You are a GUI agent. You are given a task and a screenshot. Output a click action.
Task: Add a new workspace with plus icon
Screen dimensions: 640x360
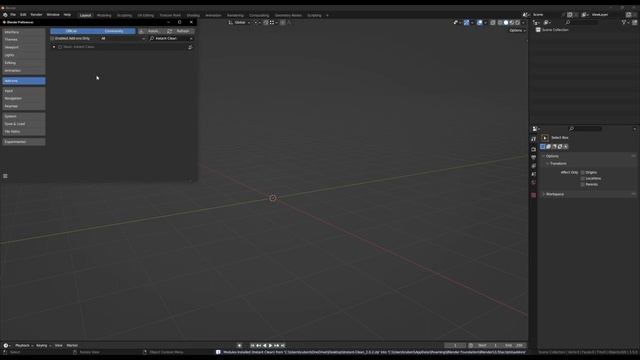pyautogui.click(x=327, y=16)
